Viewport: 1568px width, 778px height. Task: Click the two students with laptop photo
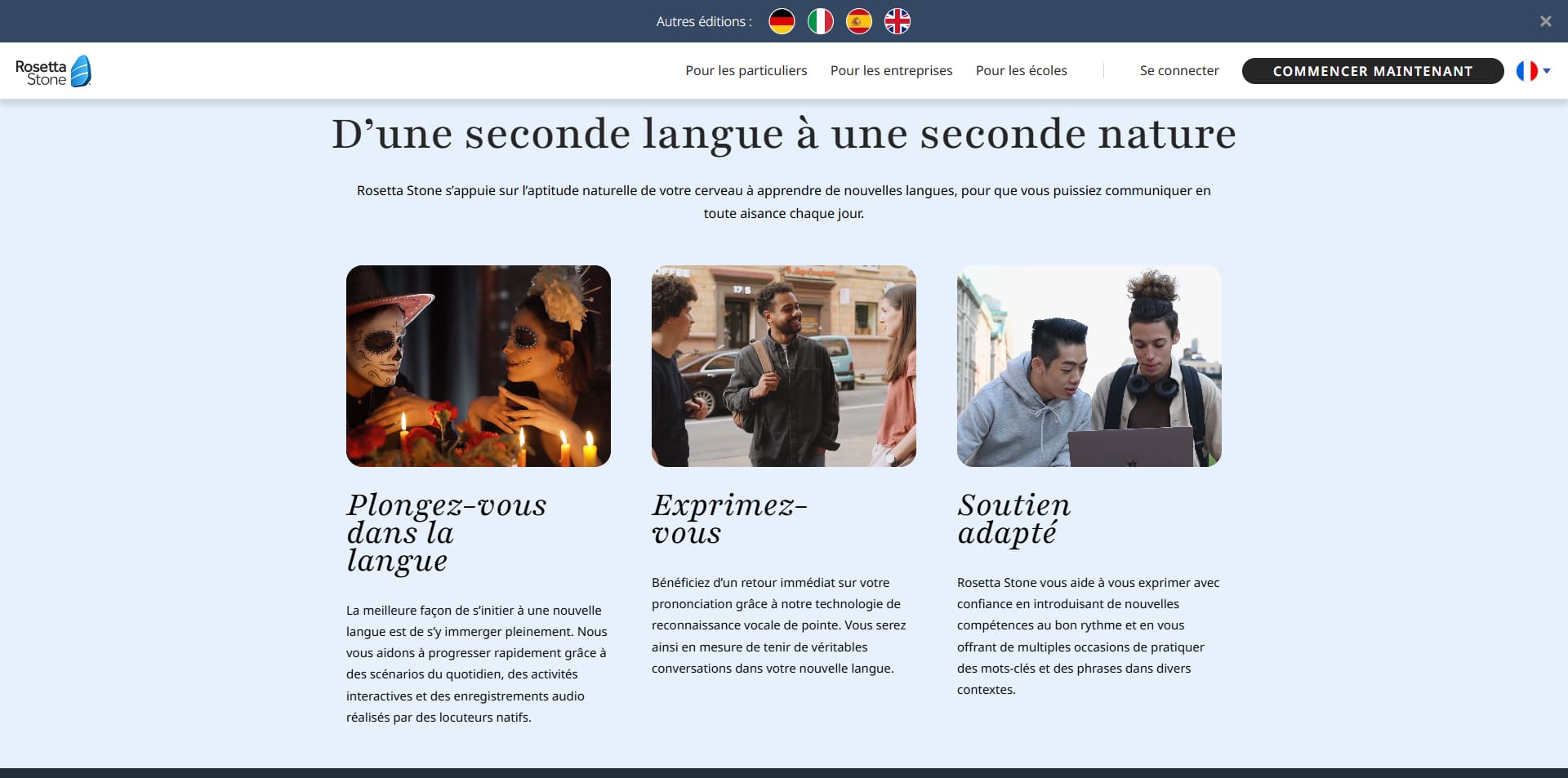tap(1089, 366)
